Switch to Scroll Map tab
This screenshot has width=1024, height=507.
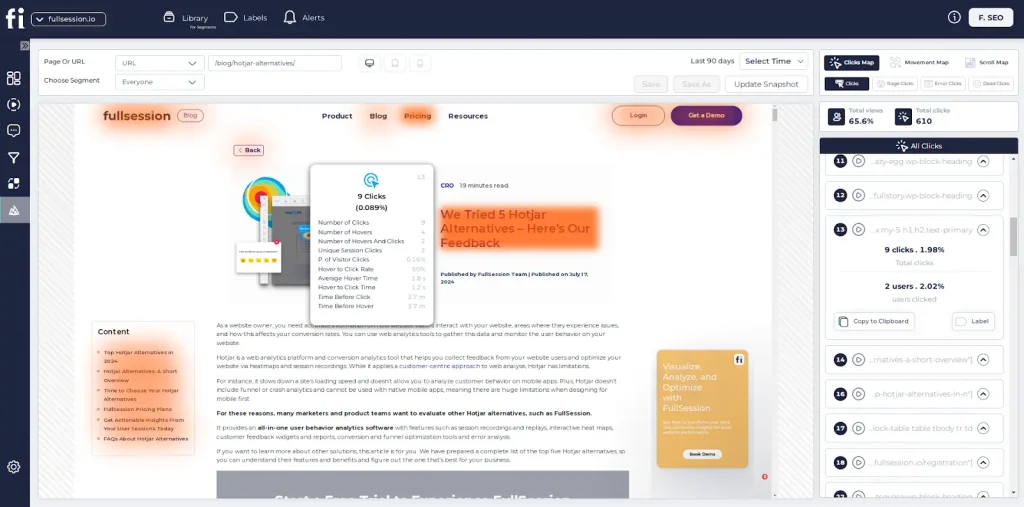[986, 63]
